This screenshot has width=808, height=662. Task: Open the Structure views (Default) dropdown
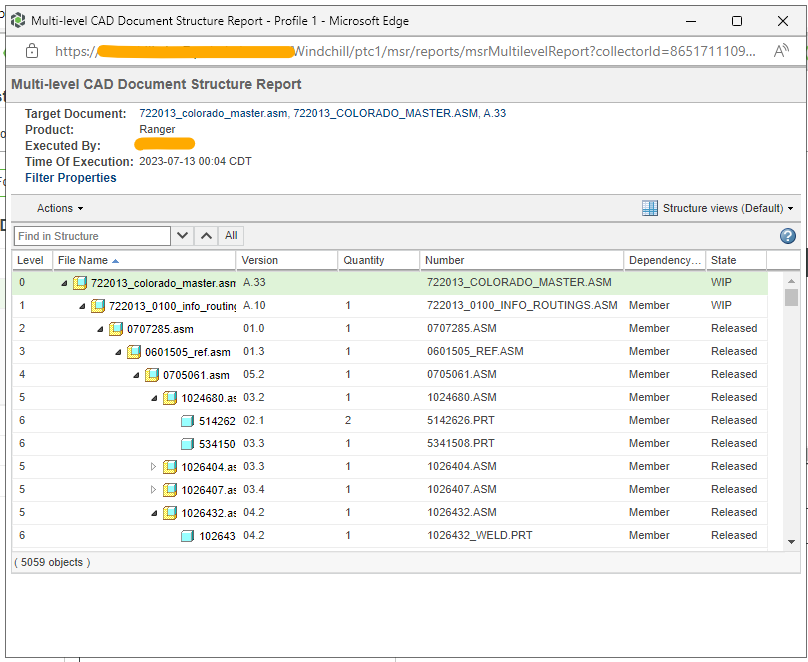coord(727,208)
